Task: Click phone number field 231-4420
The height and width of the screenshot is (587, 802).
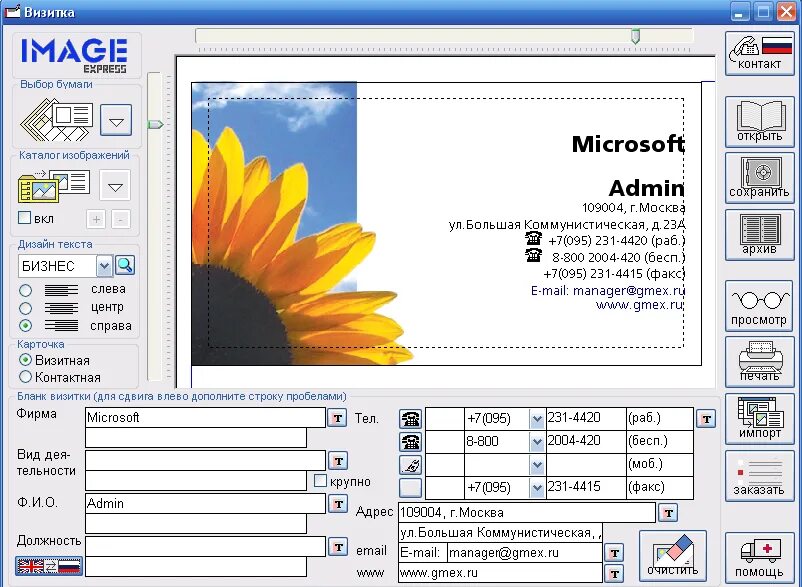Action: (586, 418)
